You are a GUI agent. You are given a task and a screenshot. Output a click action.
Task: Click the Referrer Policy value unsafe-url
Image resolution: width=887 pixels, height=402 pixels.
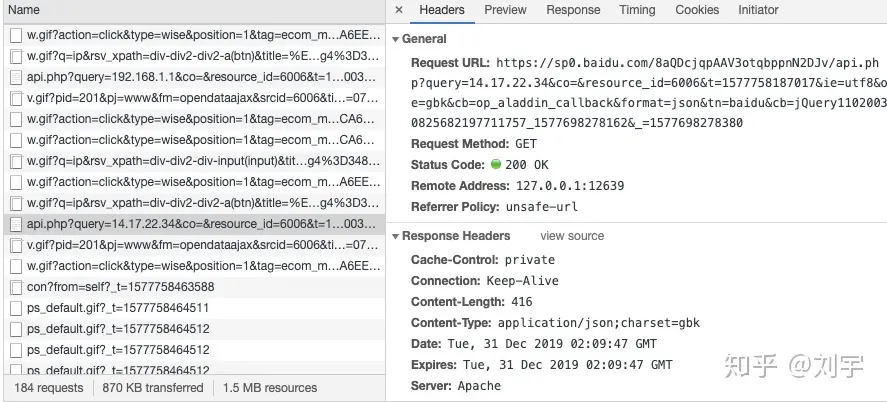[x=542, y=207]
